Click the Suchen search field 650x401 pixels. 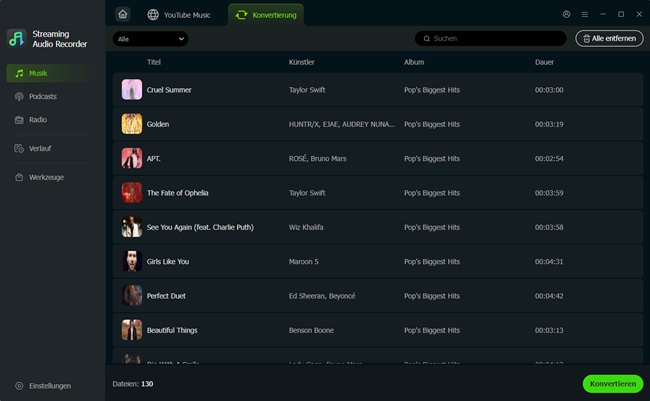click(490, 39)
